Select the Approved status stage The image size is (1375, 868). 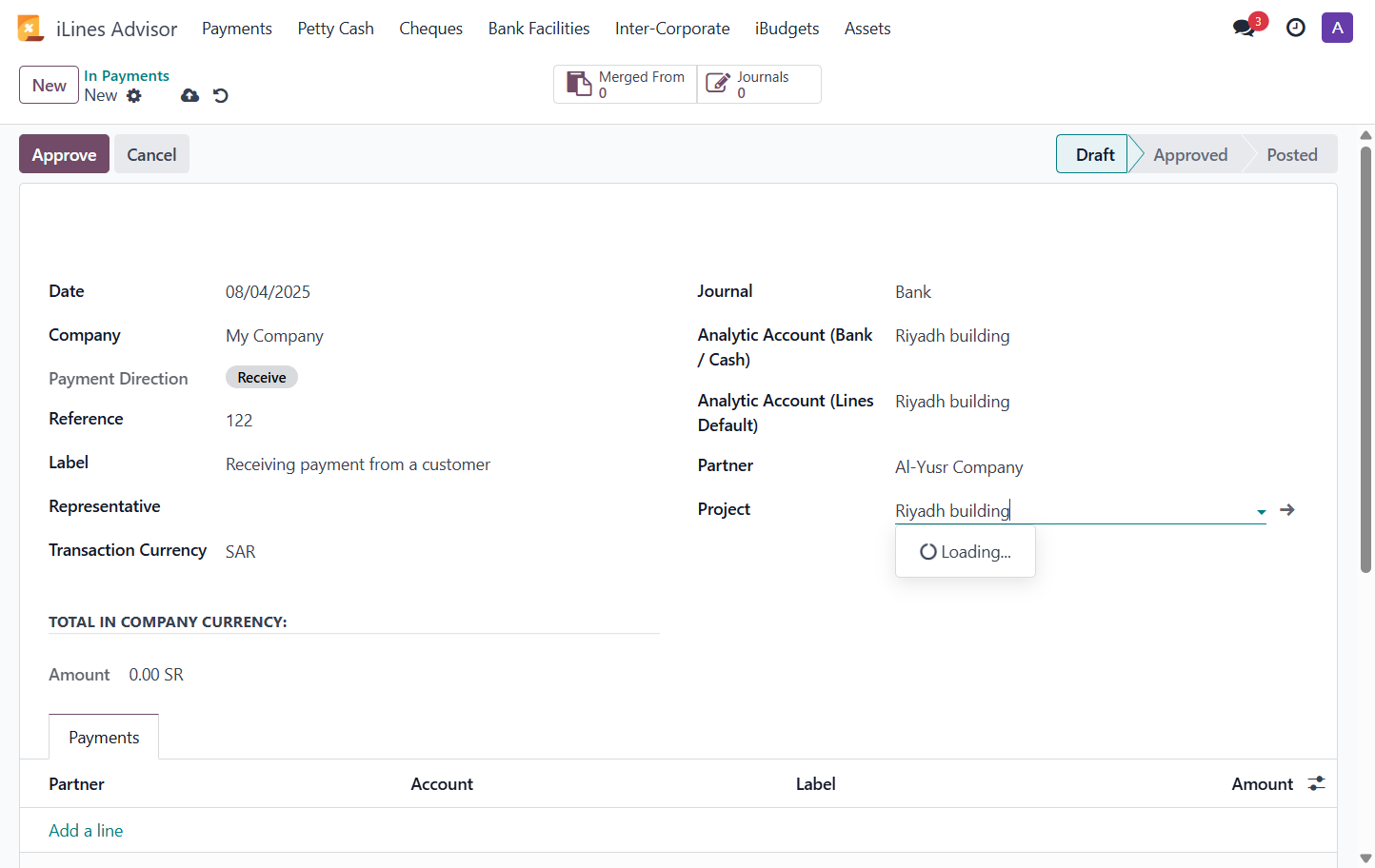pyautogui.click(x=1190, y=154)
